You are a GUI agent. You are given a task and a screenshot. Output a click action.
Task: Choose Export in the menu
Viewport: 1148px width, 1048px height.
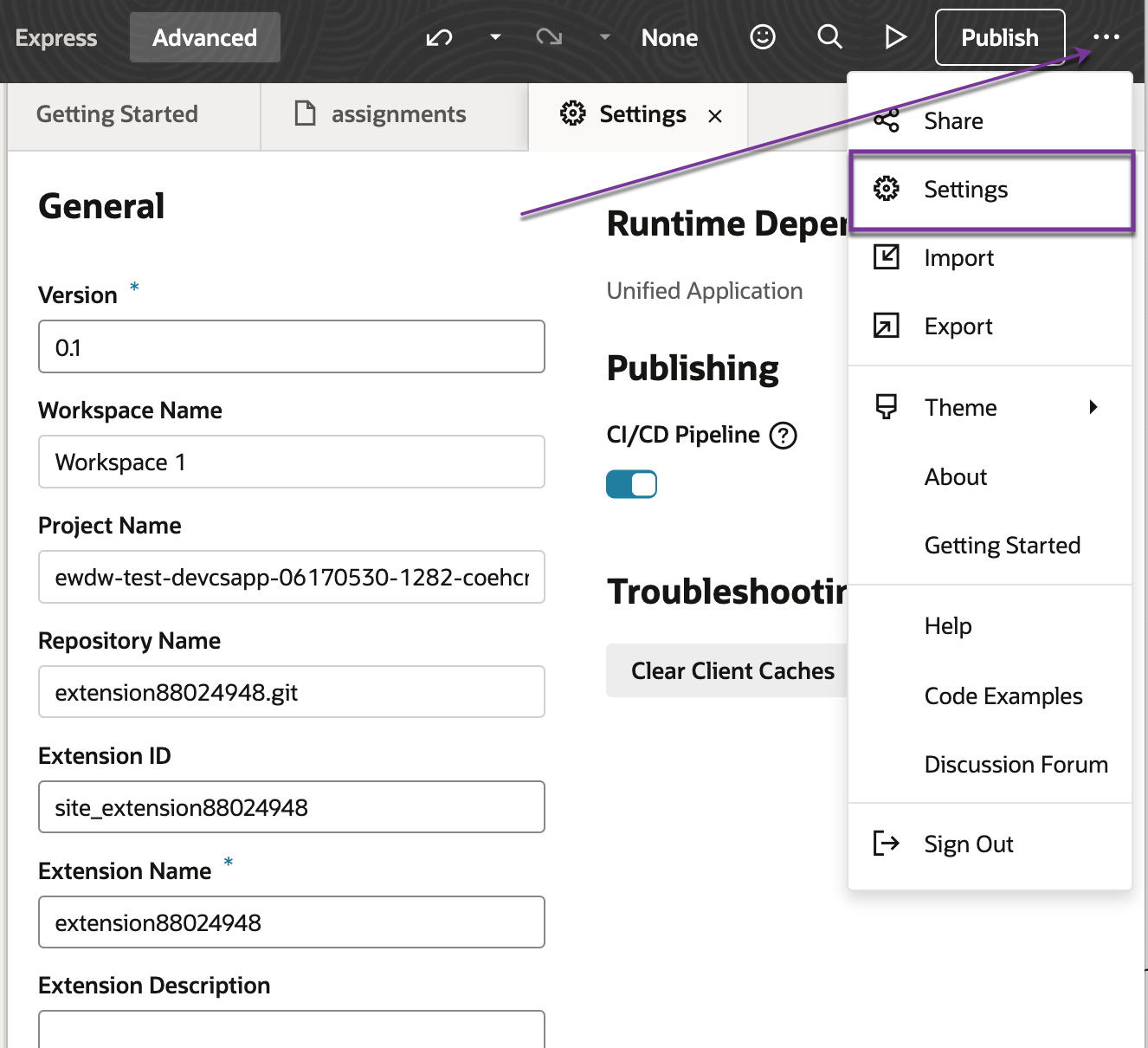[958, 327]
